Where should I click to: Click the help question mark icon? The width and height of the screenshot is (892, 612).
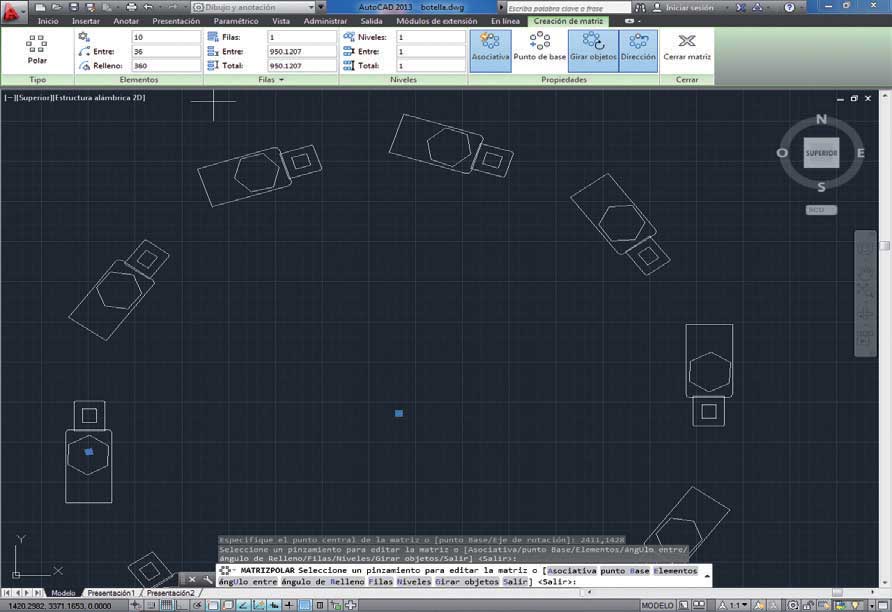(789, 7)
